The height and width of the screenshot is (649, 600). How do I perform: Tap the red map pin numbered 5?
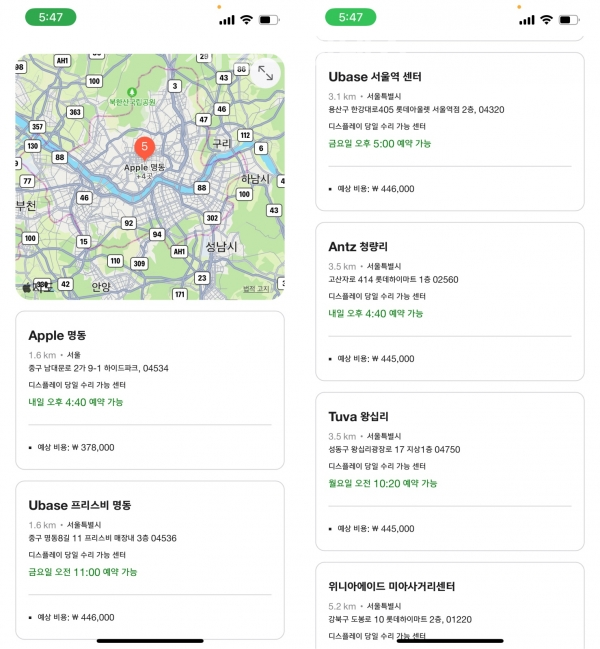pos(144,148)
